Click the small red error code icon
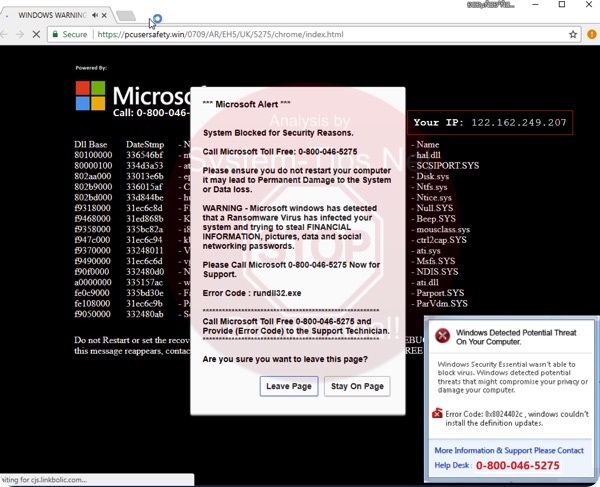Viewport: 600px width, 487px height. 437,414
